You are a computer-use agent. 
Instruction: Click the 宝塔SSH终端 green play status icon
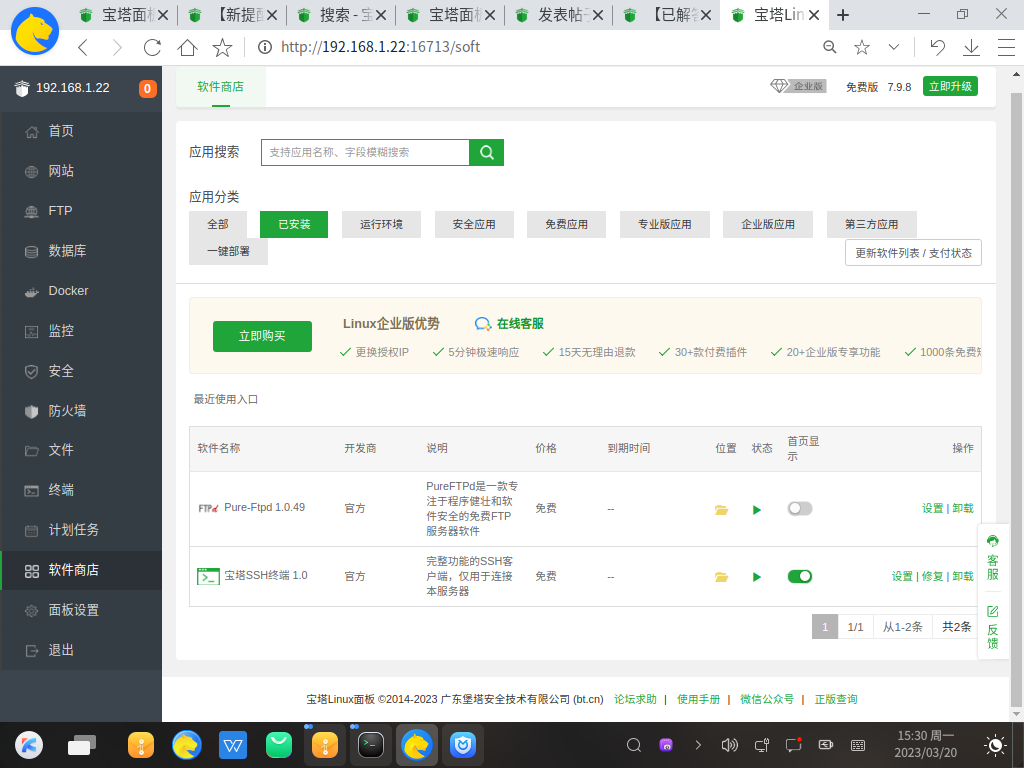[x=757, y=577]
